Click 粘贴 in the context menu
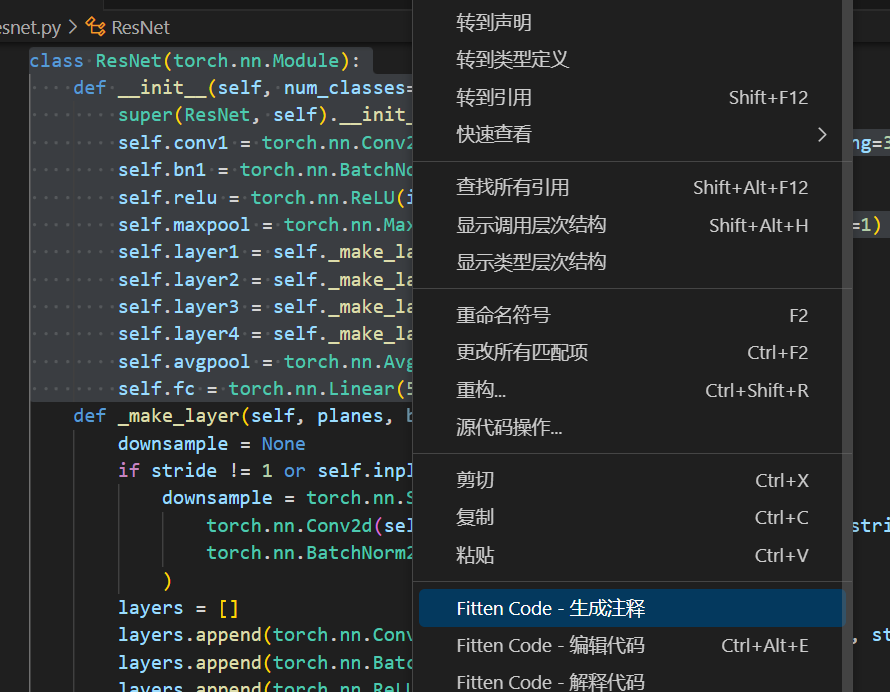 click(475, 556)
